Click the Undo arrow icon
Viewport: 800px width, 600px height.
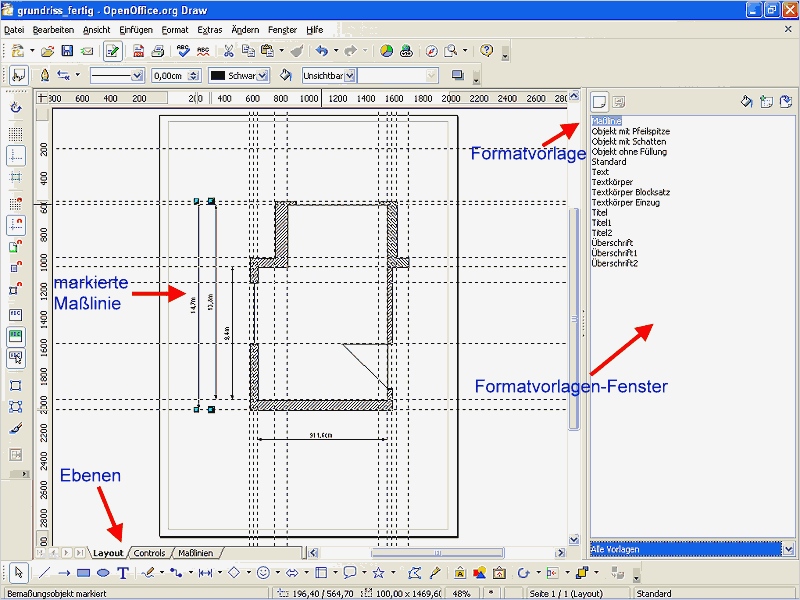pos(321,51)
